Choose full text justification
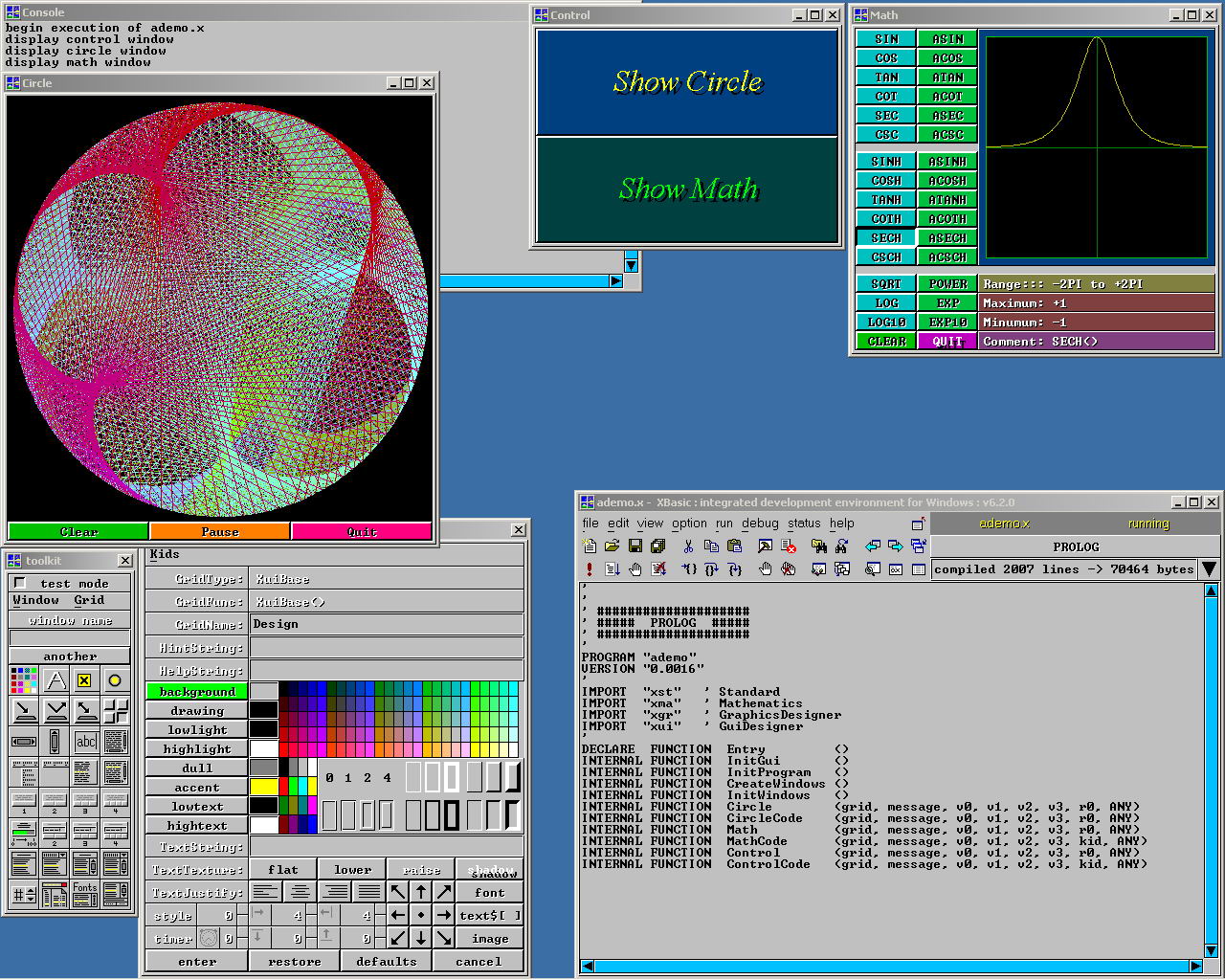The image size is (1225, 980). click(369, 892)
